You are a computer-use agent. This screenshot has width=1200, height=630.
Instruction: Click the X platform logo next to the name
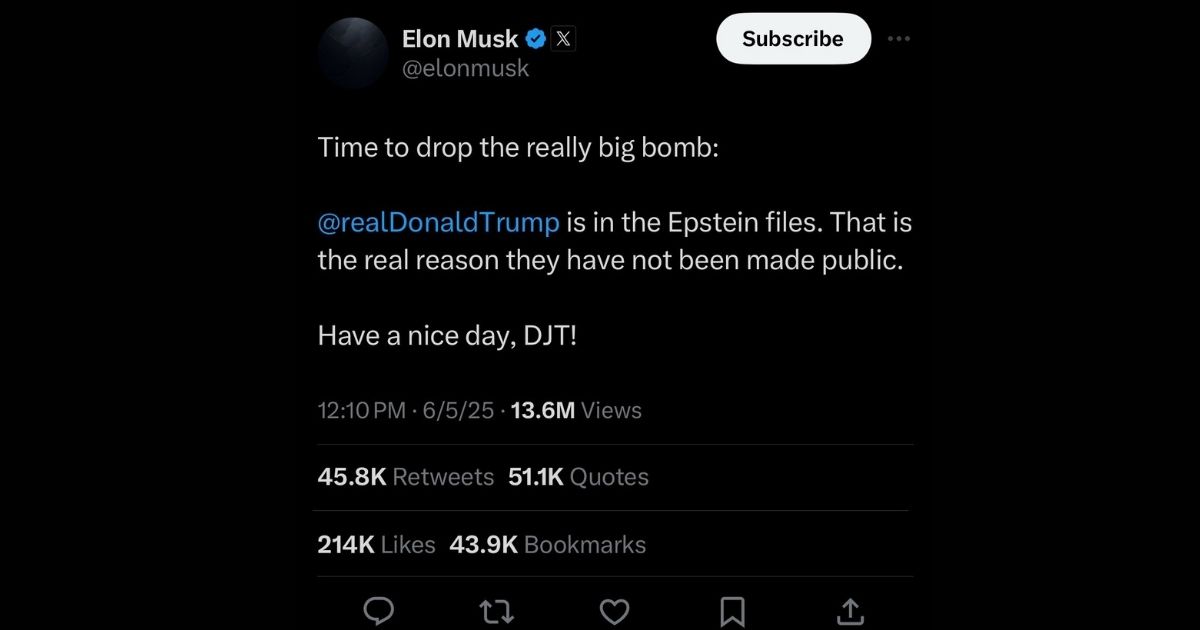562,39
